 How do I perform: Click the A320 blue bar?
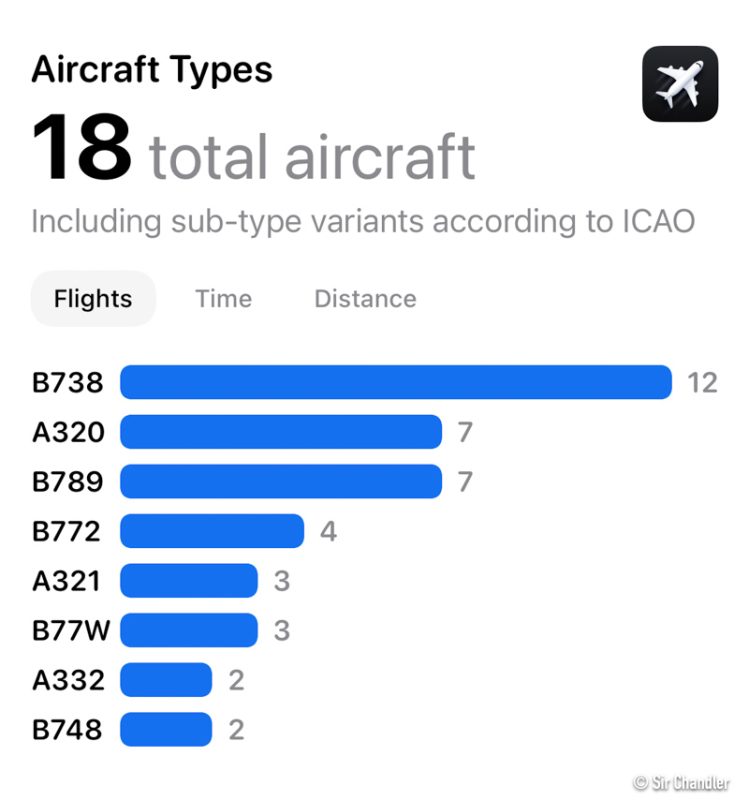pos(280,432)
